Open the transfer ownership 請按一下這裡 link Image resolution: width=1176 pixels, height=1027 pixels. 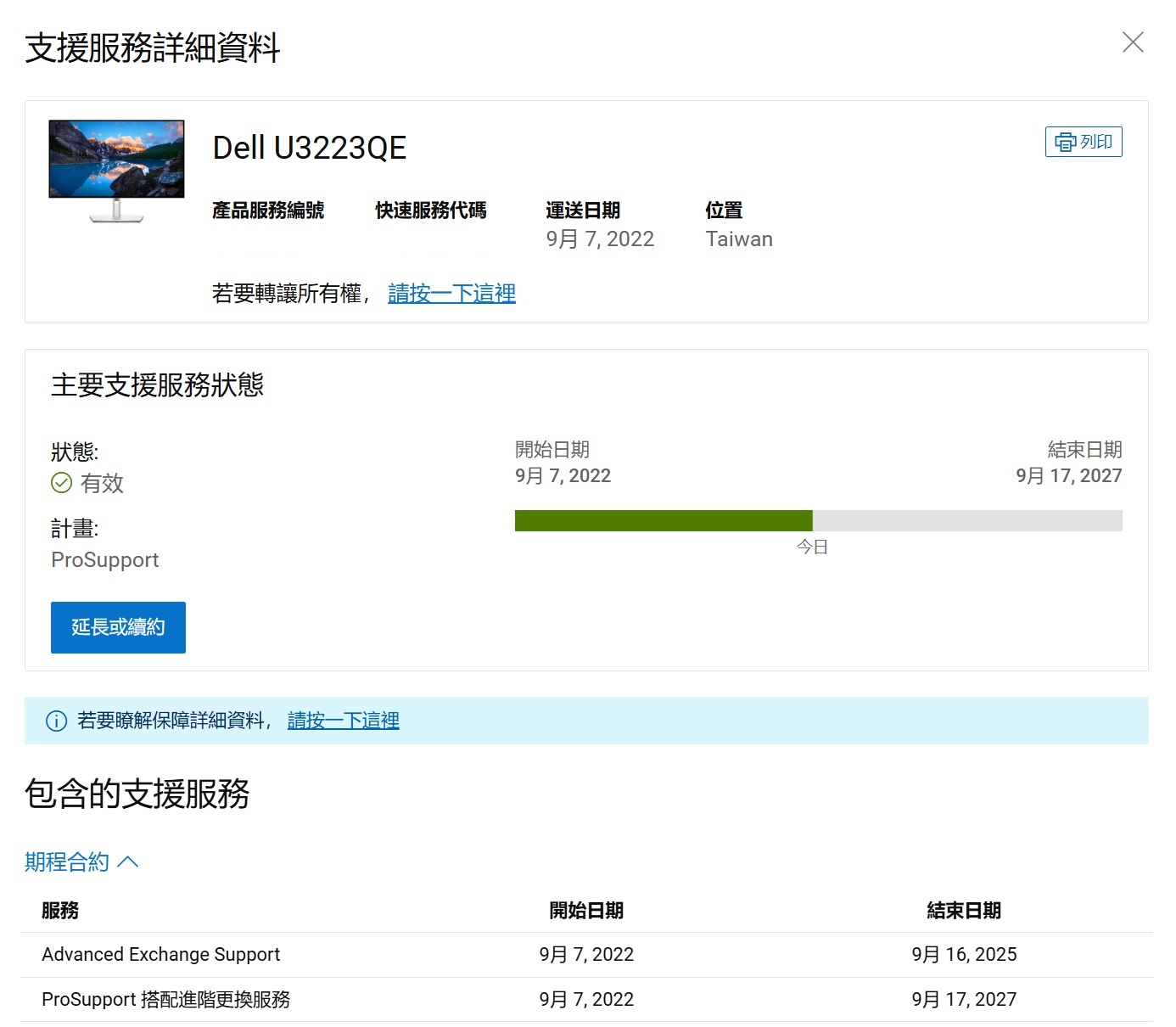tap(451, 293)
